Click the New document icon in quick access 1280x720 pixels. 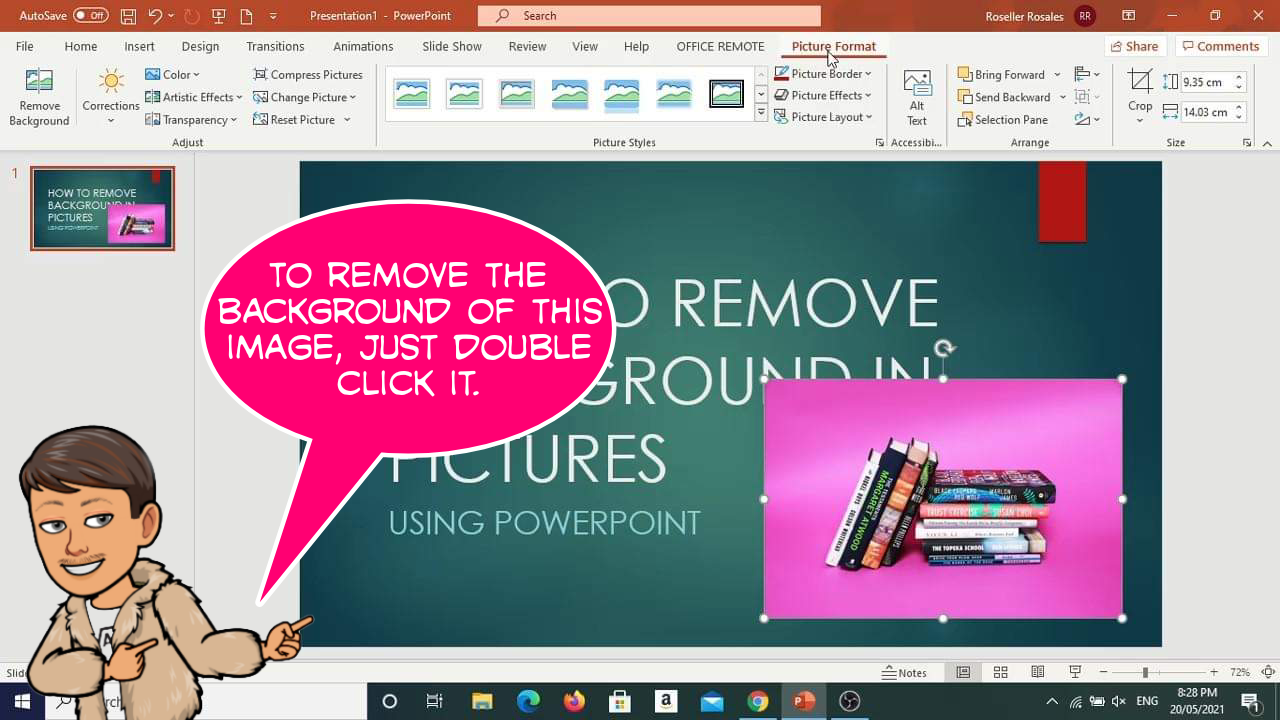point(246,15)
